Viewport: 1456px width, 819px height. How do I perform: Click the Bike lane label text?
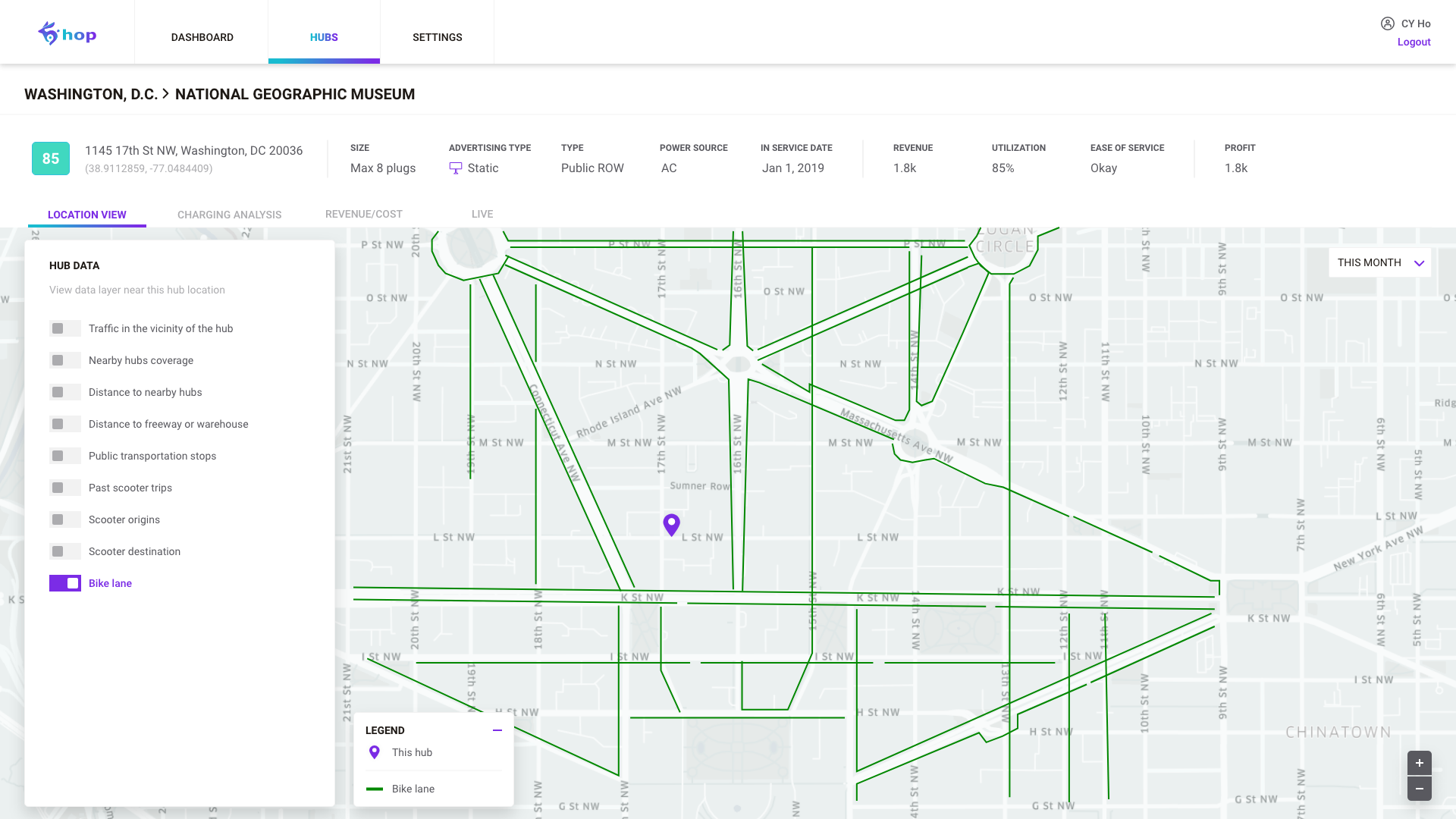pos(110,583)
